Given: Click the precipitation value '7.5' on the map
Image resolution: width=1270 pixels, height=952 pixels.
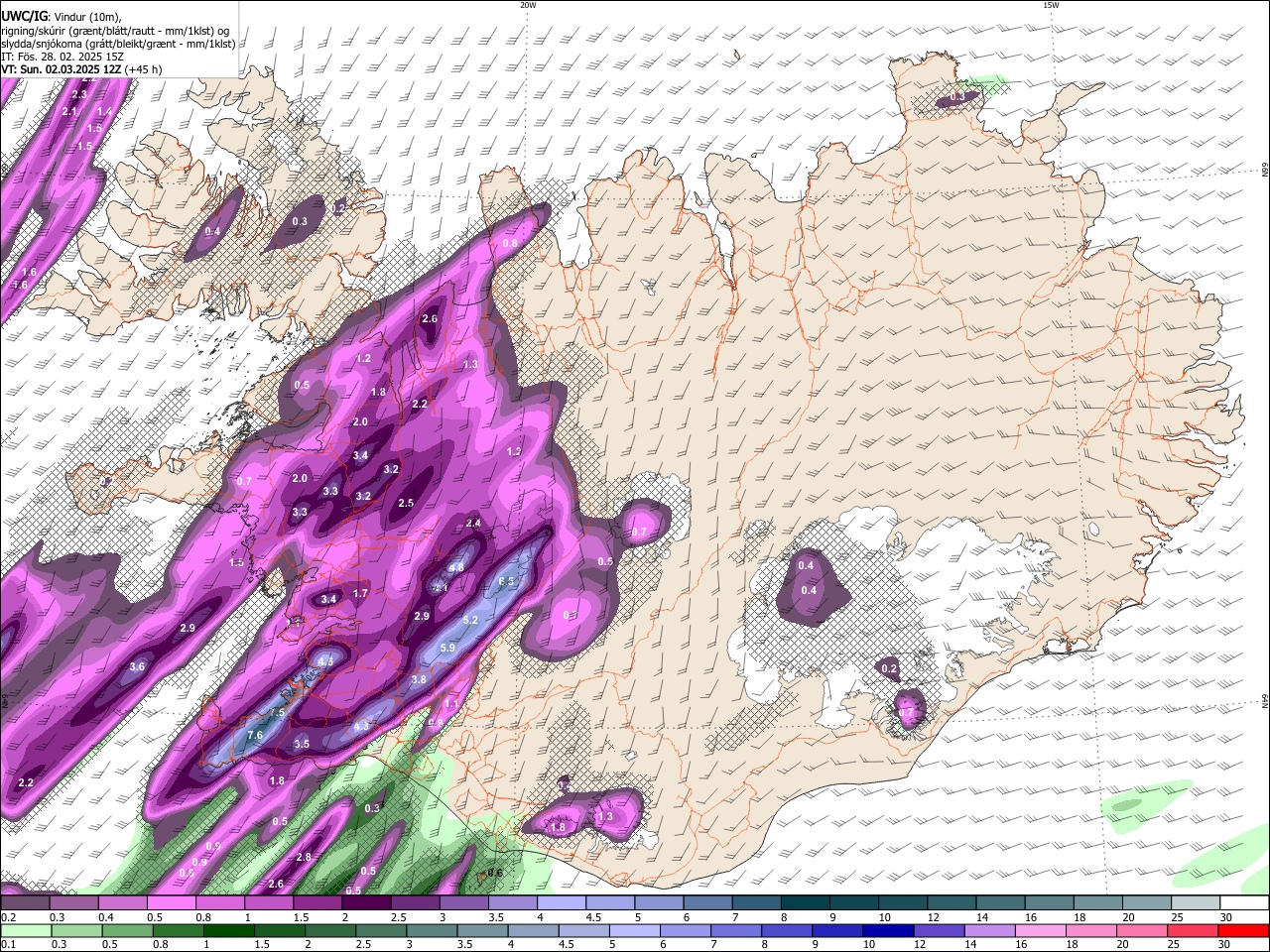Looking at the screenshot, I should click(x=277, y=713).
